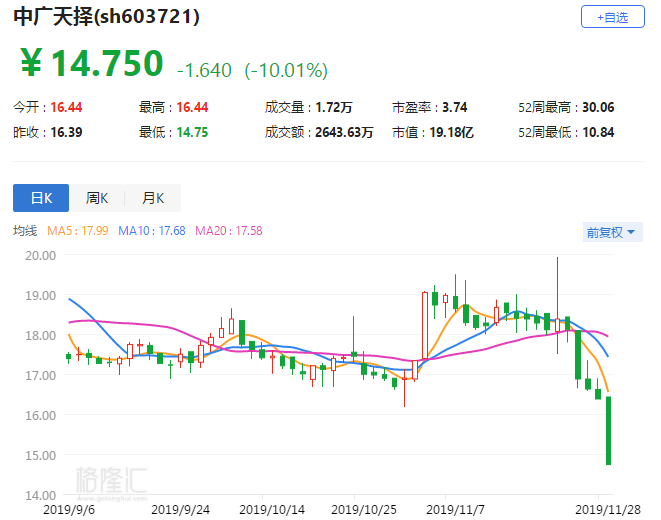The image size is (661, 520).
Task: Click the 市值 market cap 19.18亿
Action: pyautogui.click(x=451, y=132)
